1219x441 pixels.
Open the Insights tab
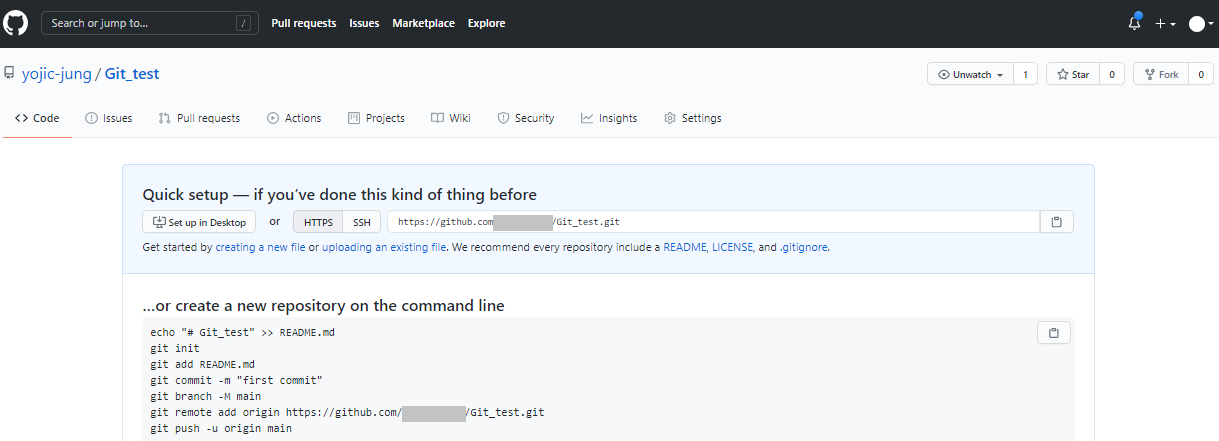tap(609, 118)
